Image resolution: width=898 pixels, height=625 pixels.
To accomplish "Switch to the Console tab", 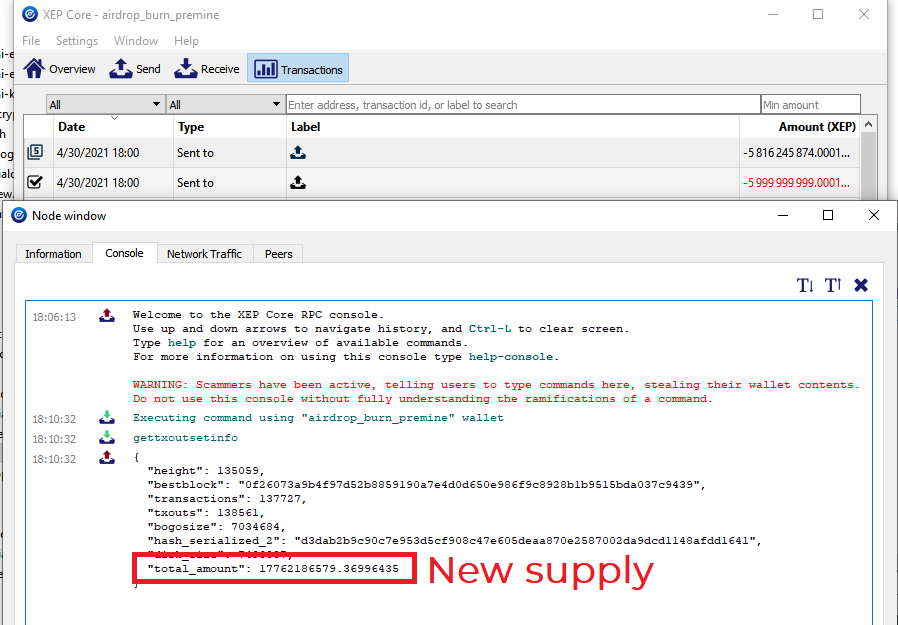I will pos(124,253).
